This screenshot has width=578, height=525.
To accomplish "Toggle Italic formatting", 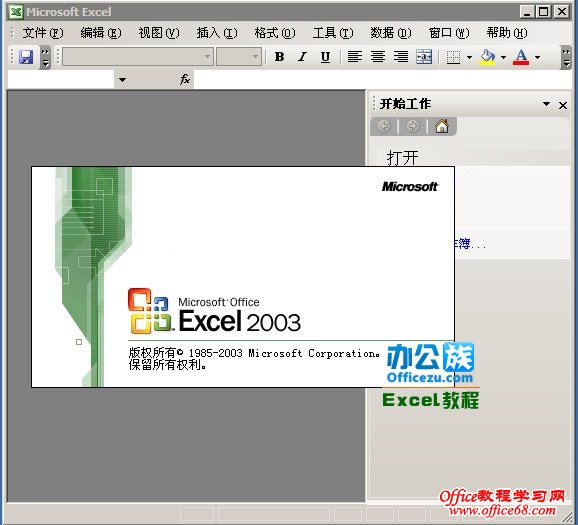I will pyautogui.click(x=303, y=57).
